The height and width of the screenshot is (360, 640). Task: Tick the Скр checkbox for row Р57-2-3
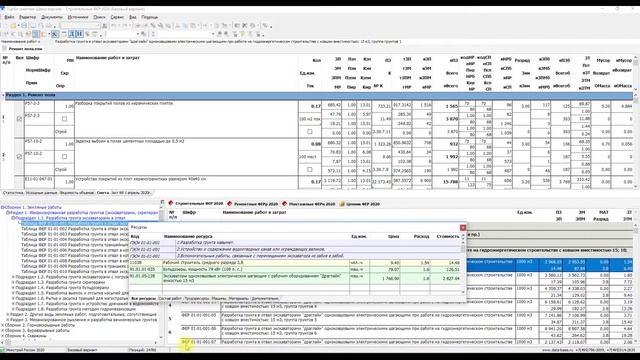coord(64,119)
